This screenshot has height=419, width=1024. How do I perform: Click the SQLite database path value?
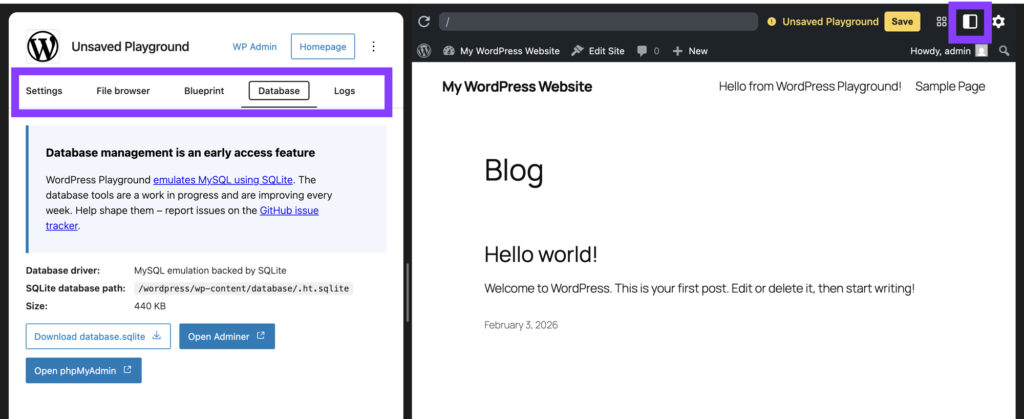244,288
